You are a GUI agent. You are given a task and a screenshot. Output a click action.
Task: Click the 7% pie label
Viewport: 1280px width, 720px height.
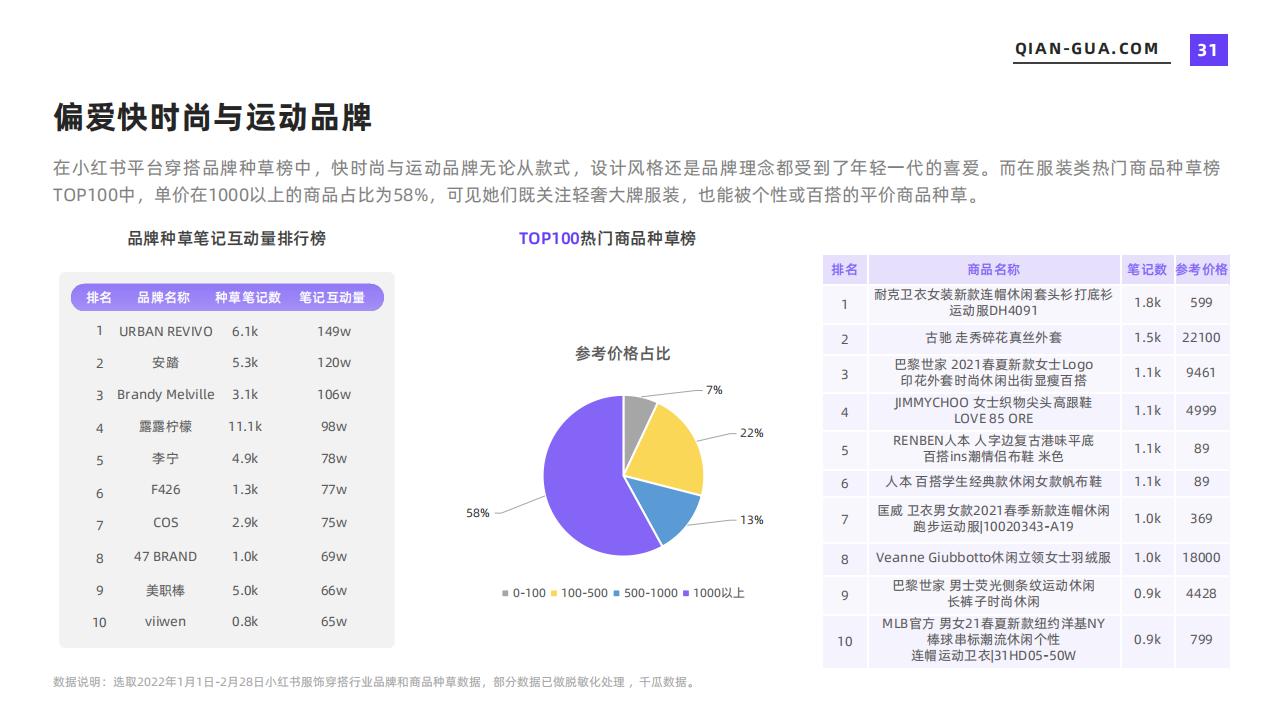click(714, 390)
